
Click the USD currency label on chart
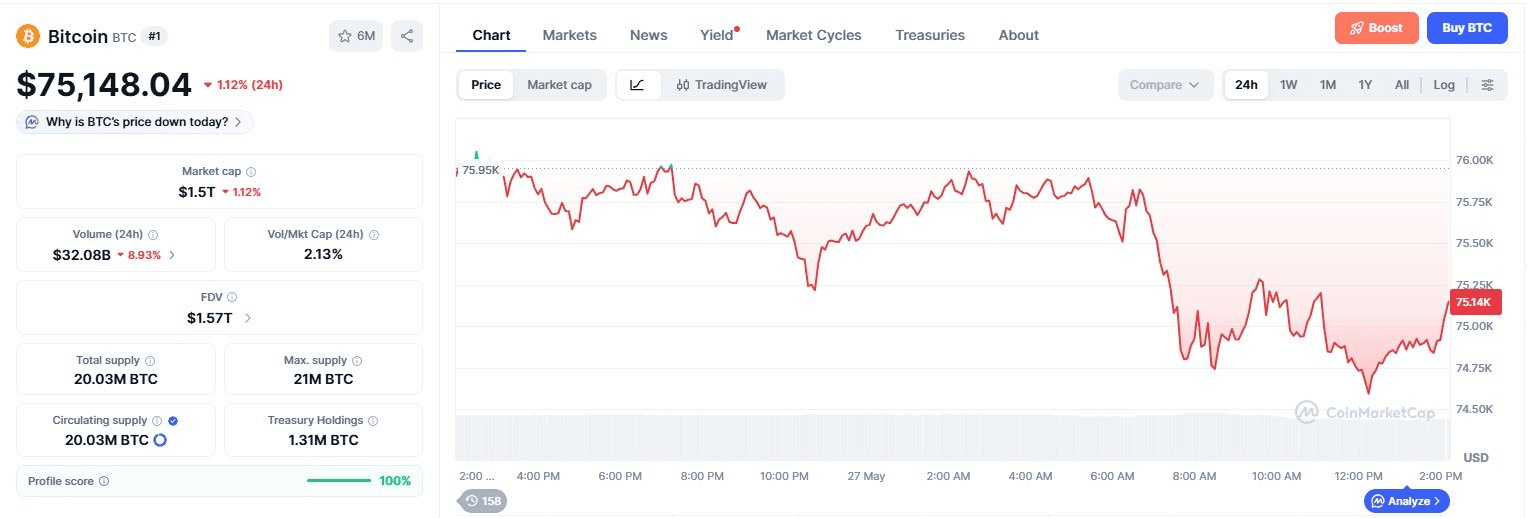click(x=1476, y=458)
